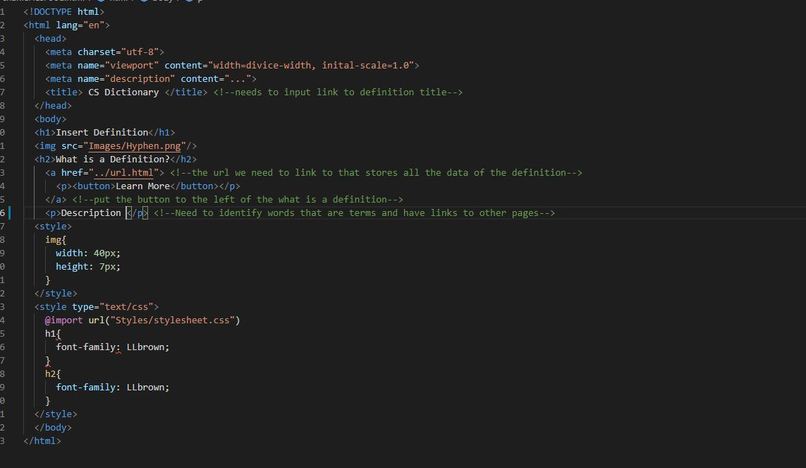Click the comment about identifying words that are terms
The width and height of the screenshot is (806, 468).
354,212
